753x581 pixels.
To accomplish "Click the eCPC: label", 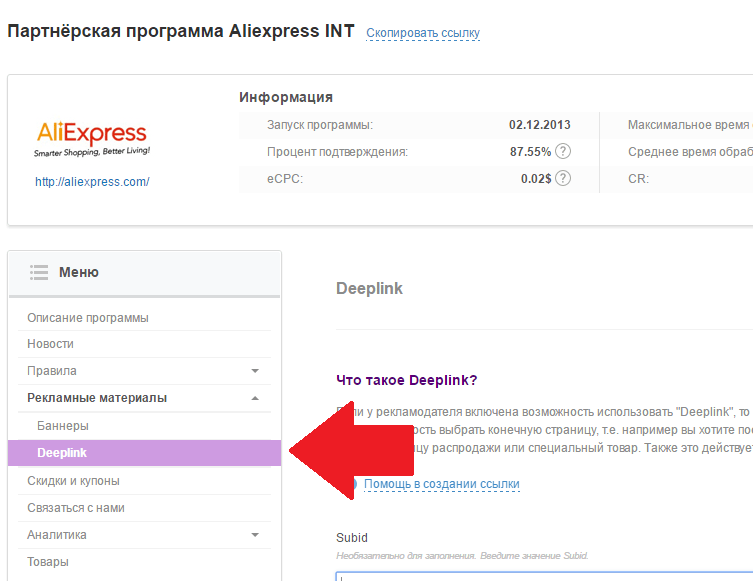I will (285, 179).
